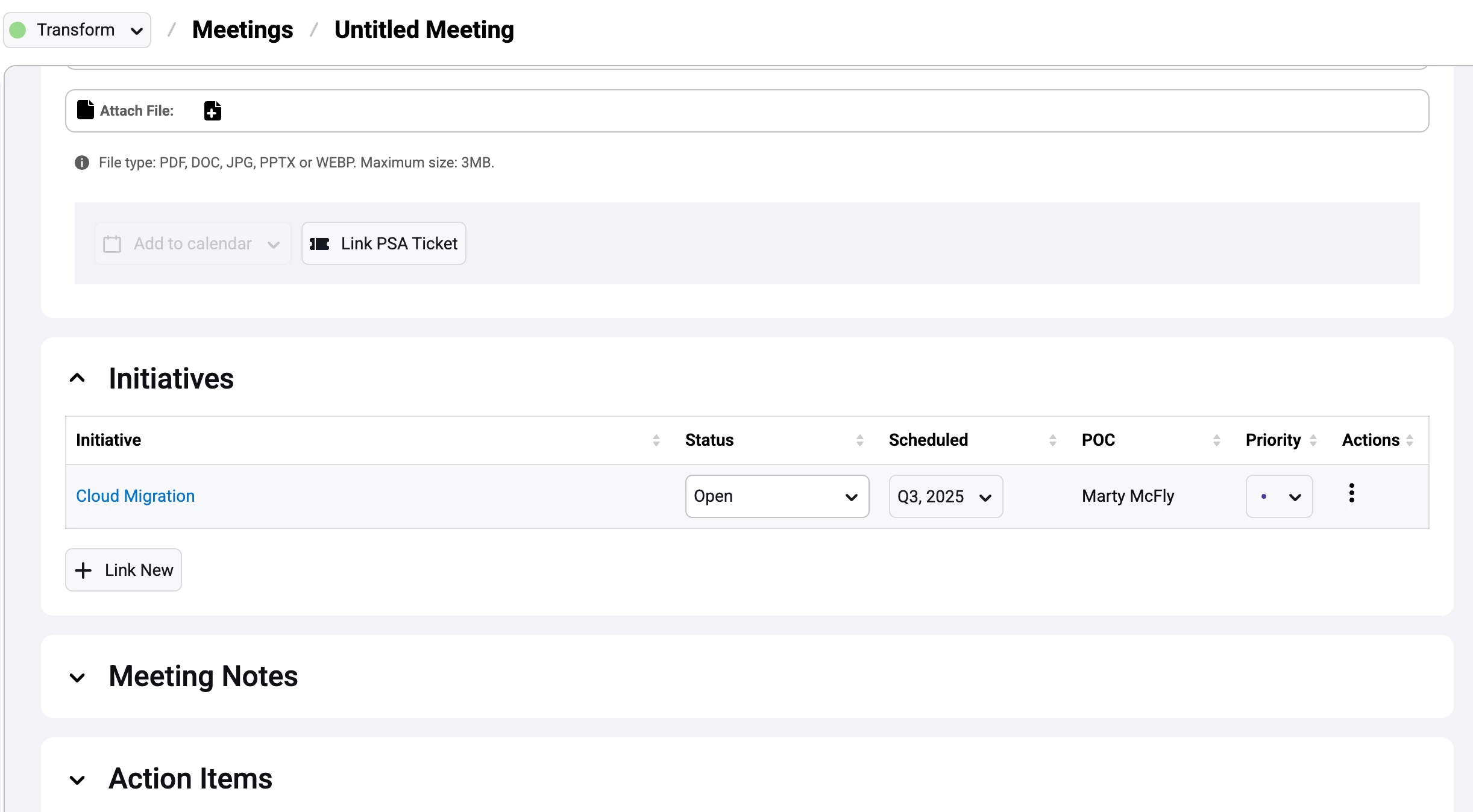Go to Meetings breadcrumb
1473x812 pixels.
(242, 30)
